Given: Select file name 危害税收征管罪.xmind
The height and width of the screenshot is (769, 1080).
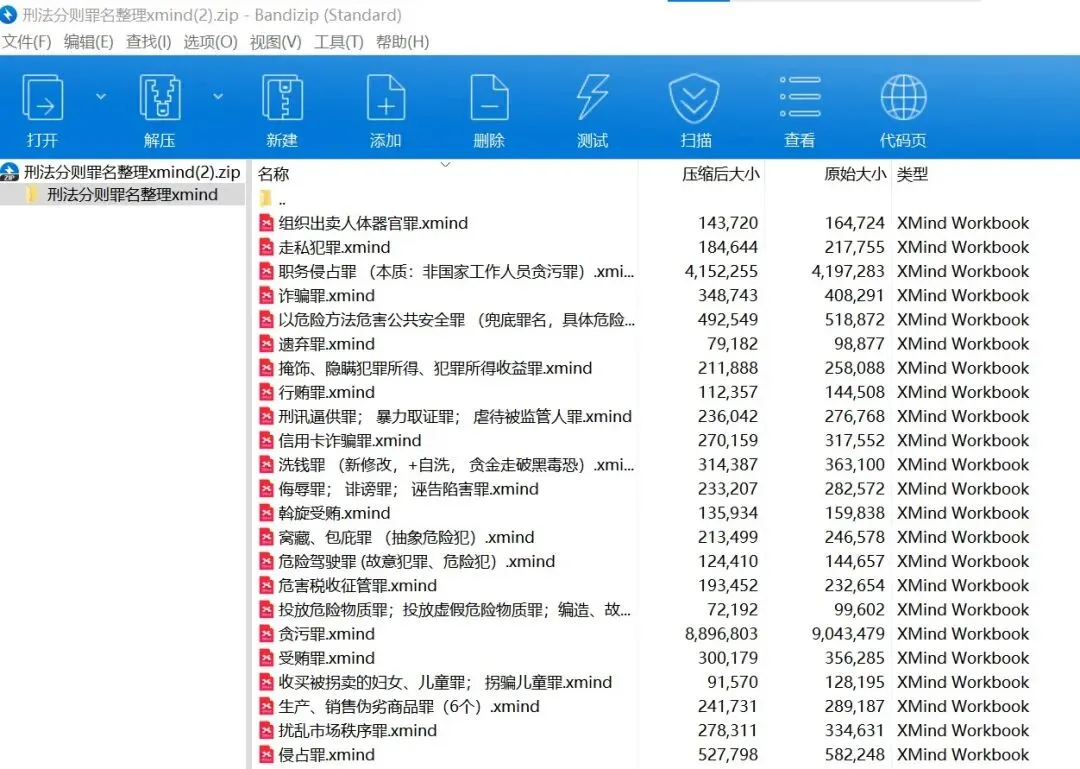Looking at the screenshot, I should (357, 586).
